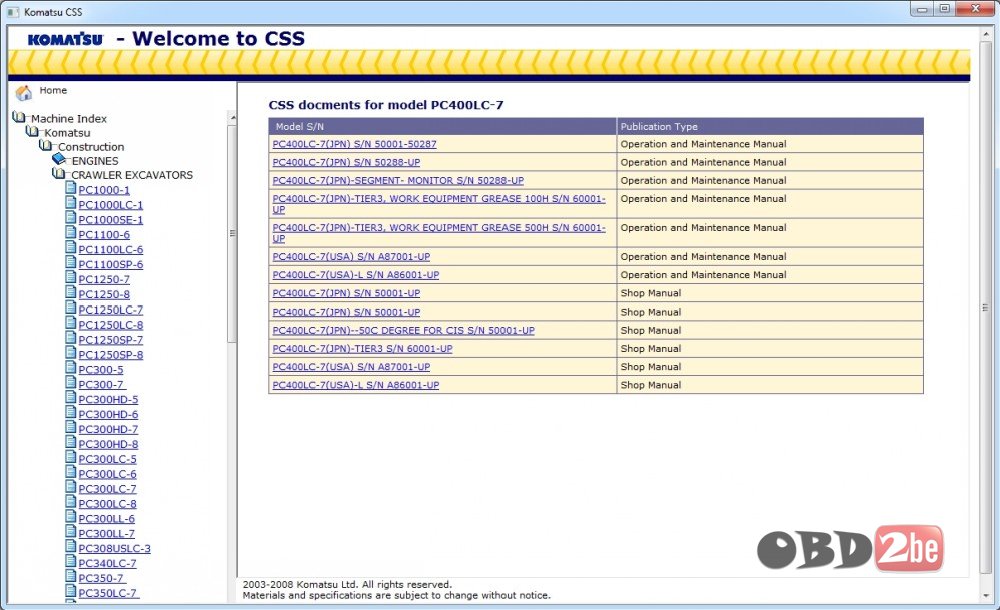
Task: Click the Komatsu CSS title bar icon
Action: click(13, 11)
